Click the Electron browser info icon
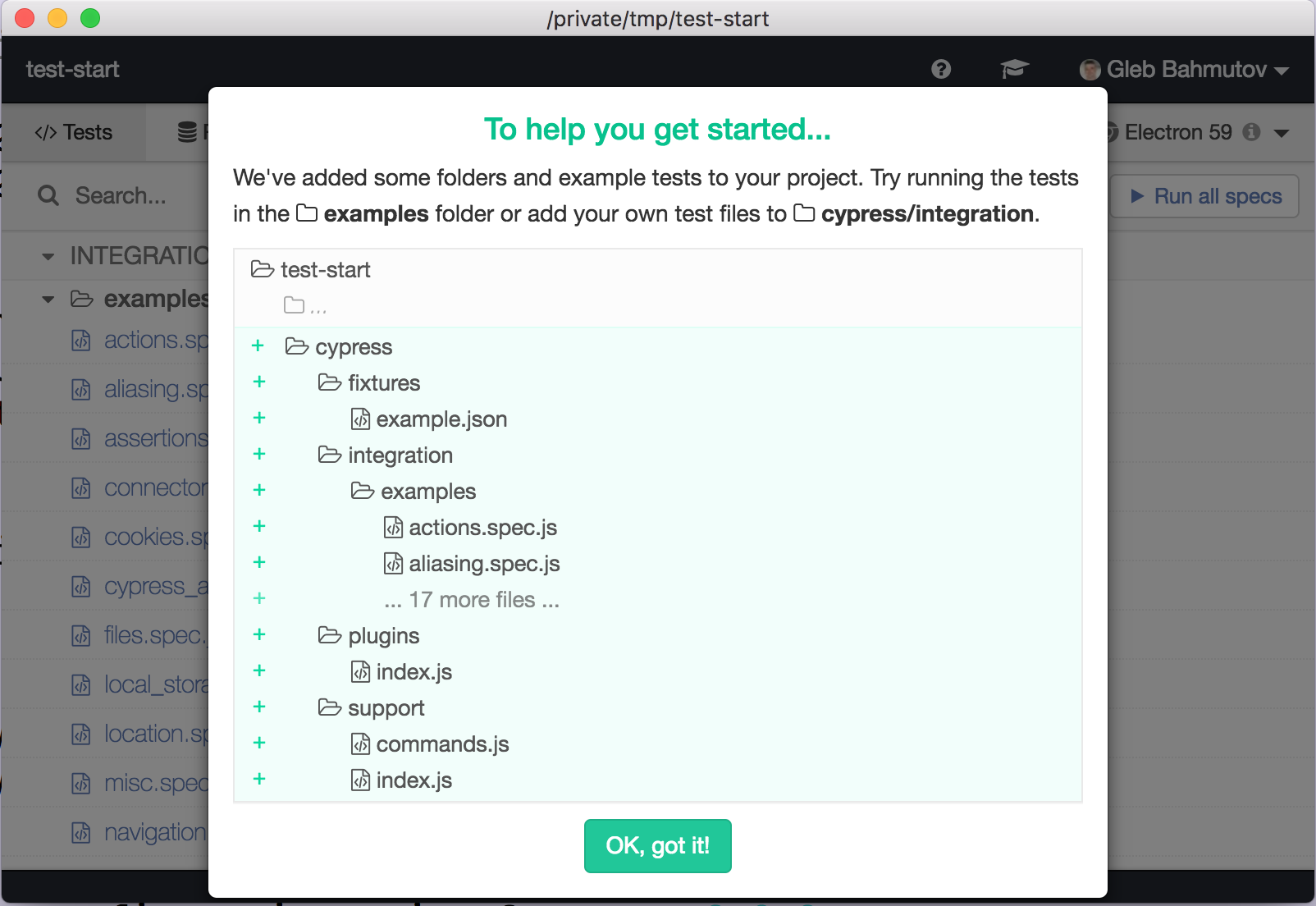The image size is (1316, 906). 1251,132
